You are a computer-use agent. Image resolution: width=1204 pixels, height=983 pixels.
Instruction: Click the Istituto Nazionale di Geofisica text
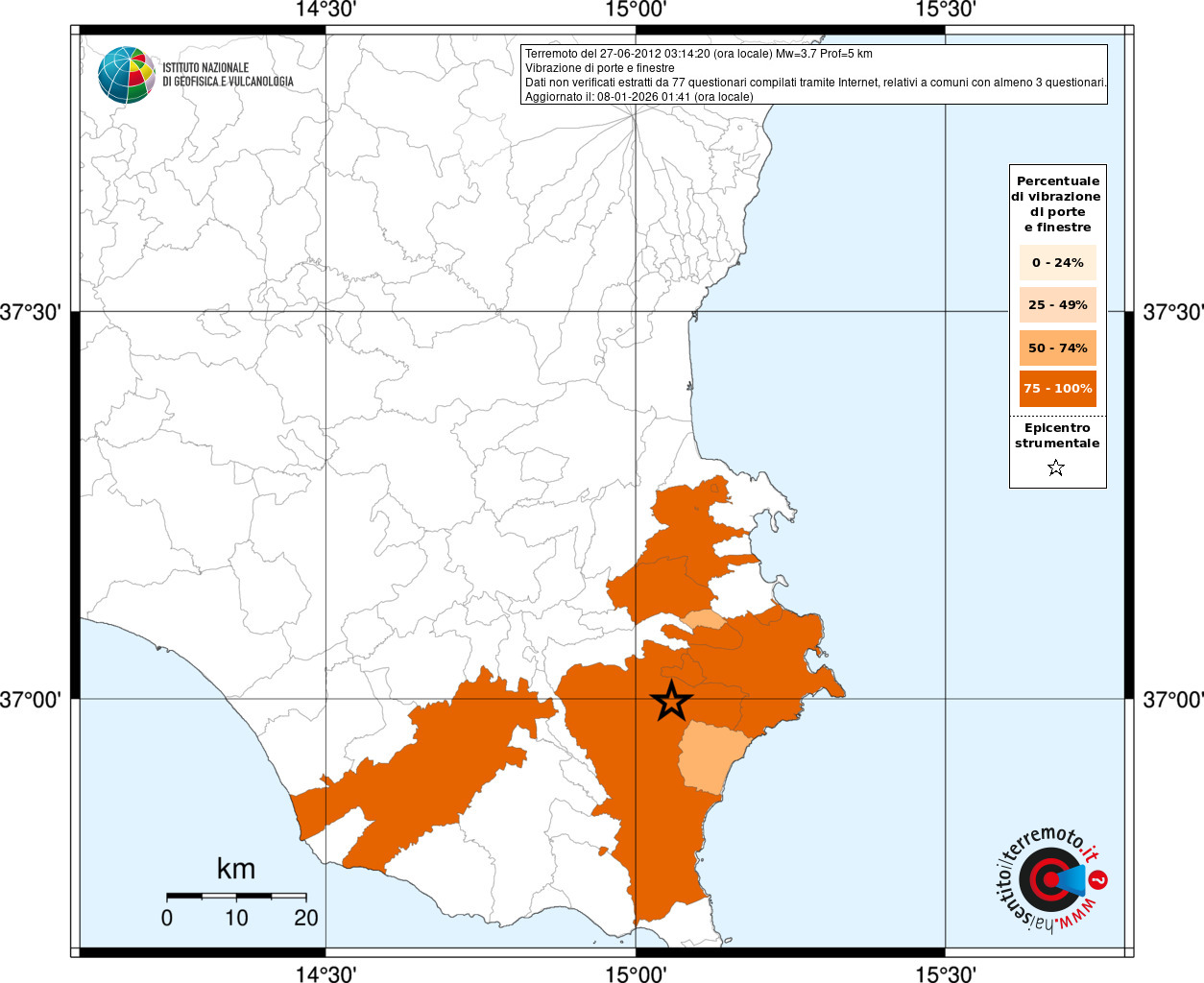(x=229, y=75)
